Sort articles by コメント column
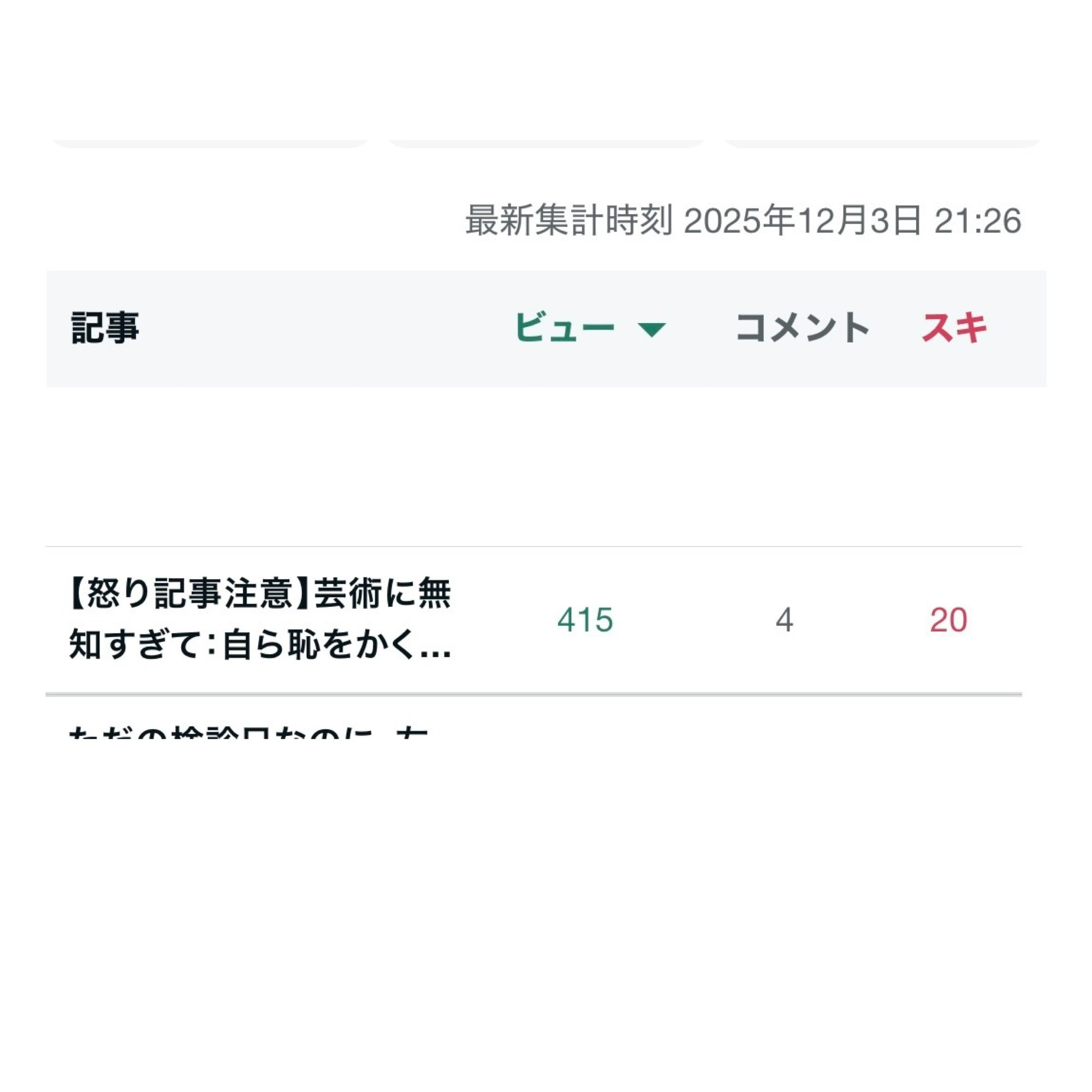 (802, 327)
